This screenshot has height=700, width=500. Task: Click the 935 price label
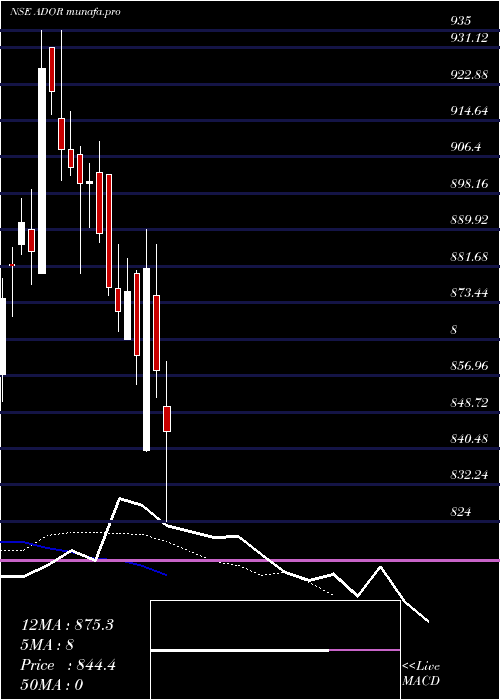click(460, 21)
